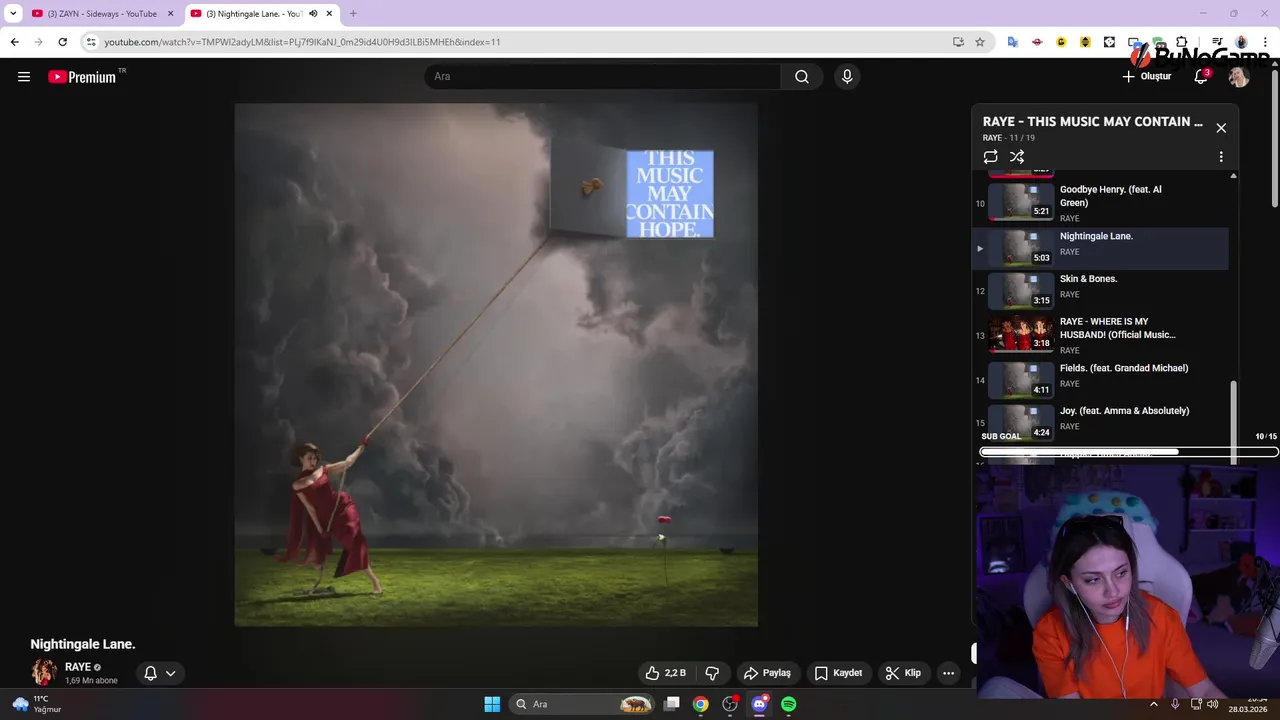
Task: Open playlist panel three-dot options
Action: 1221,157
